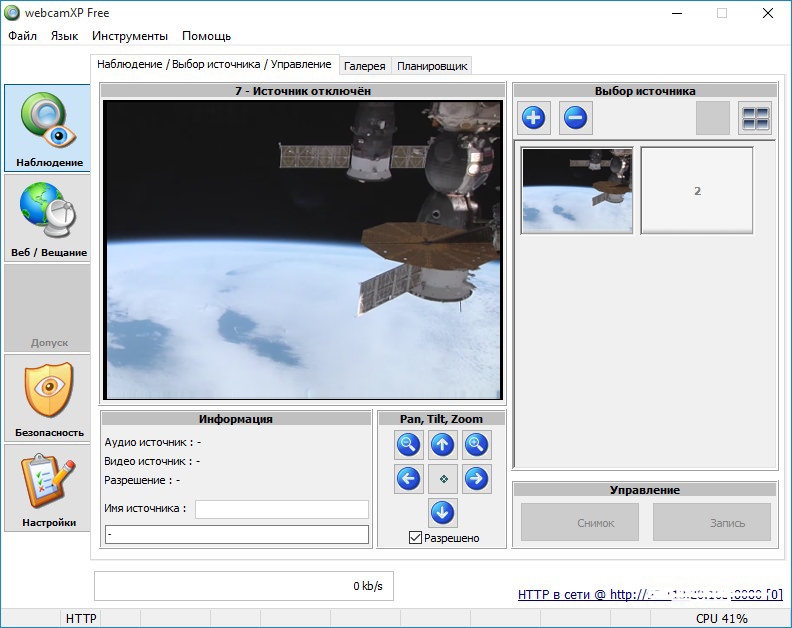
Task: Open the Помощь menu
Action: pyautogui.click(x=206, y=36)
